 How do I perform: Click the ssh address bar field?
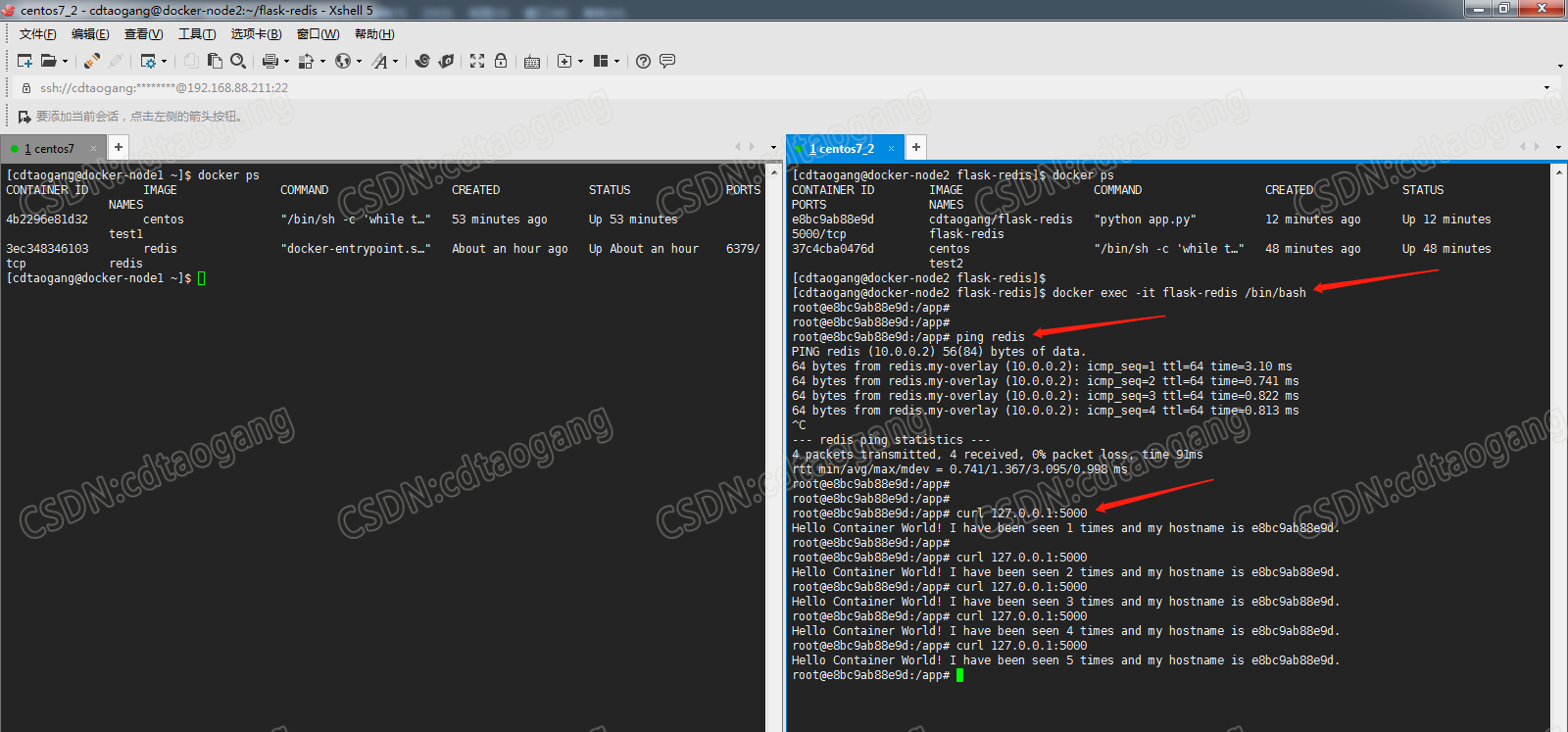(x=784, y=87)
